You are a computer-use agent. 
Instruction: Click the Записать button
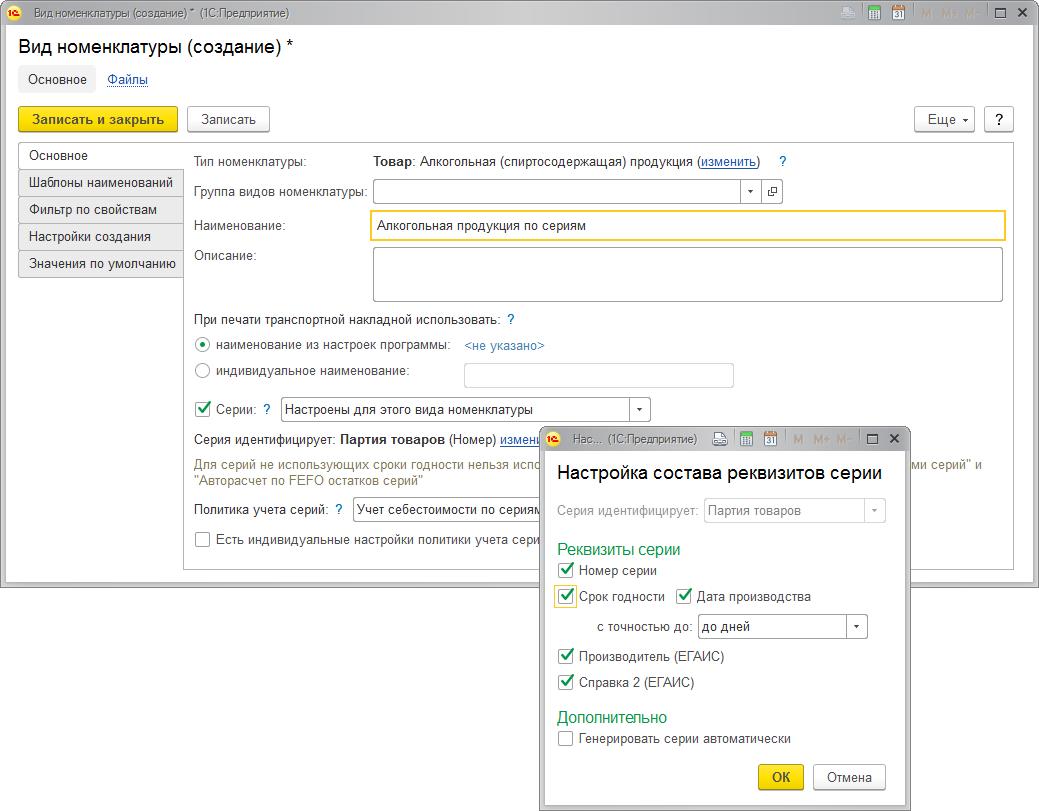click(228, 119)
